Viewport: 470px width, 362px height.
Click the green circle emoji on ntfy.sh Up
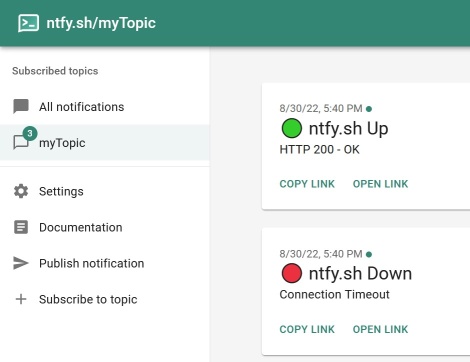click(x=292, y=128)
